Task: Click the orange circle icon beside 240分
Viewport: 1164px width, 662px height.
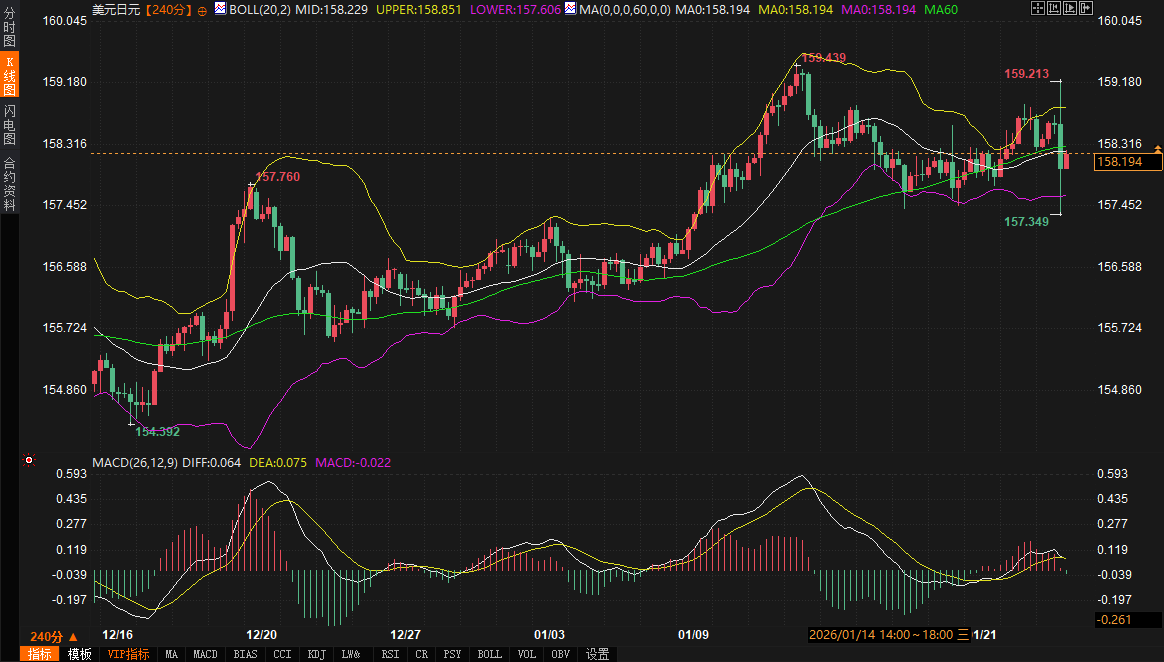Action: click(203, 10)
